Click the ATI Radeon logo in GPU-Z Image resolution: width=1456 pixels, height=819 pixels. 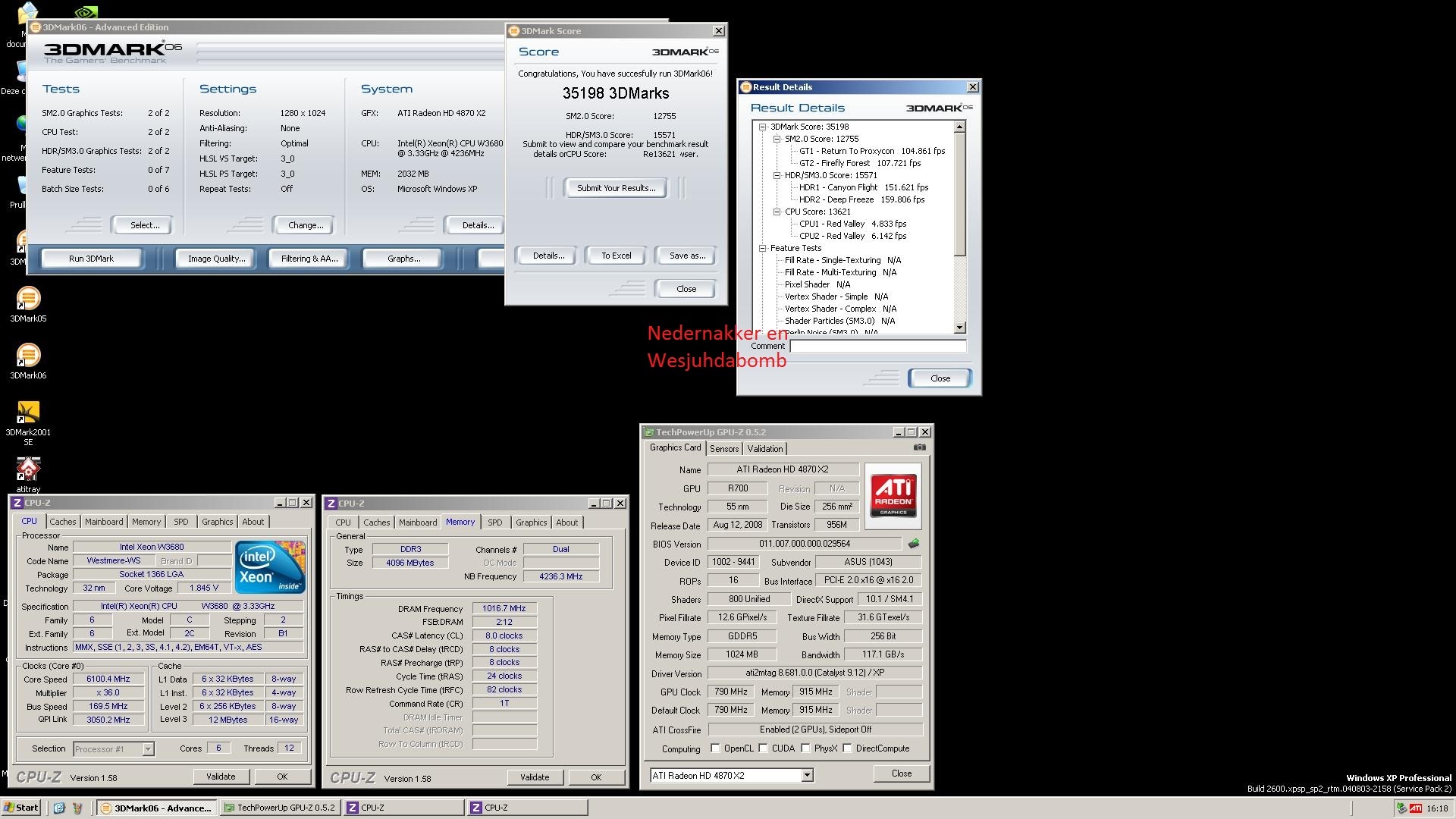pos(893,496)
